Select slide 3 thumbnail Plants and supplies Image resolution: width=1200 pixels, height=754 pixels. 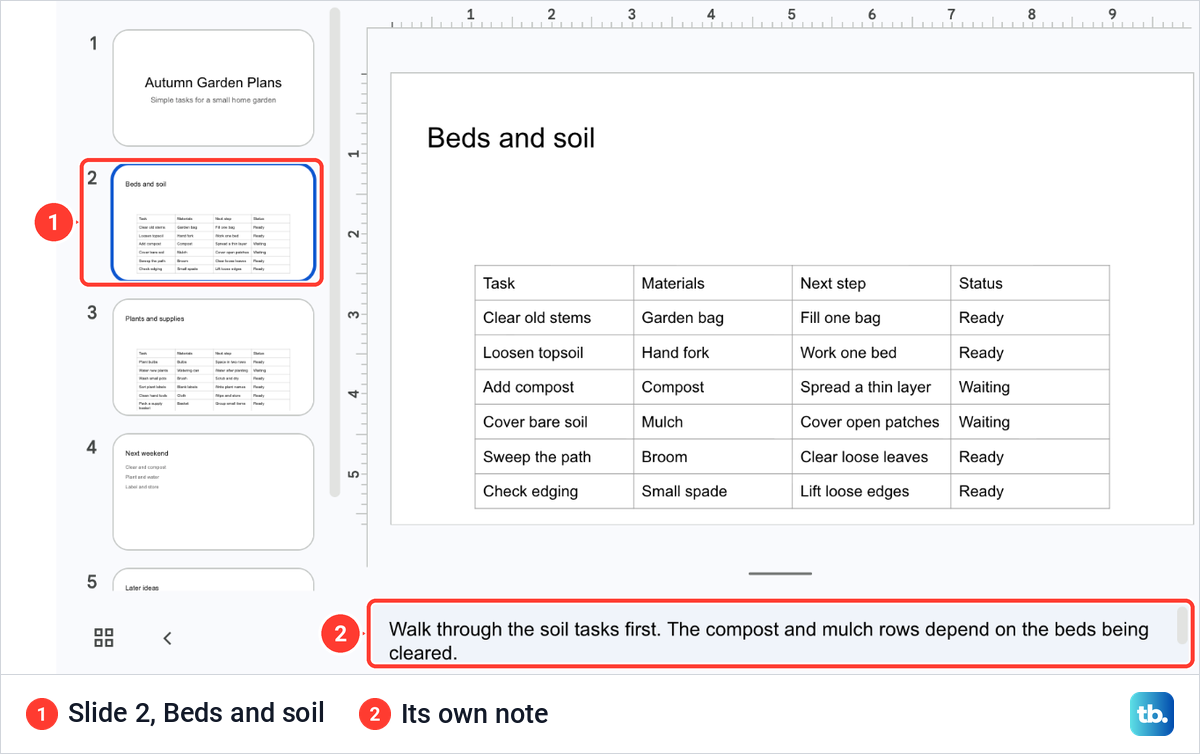click(213, 357)
